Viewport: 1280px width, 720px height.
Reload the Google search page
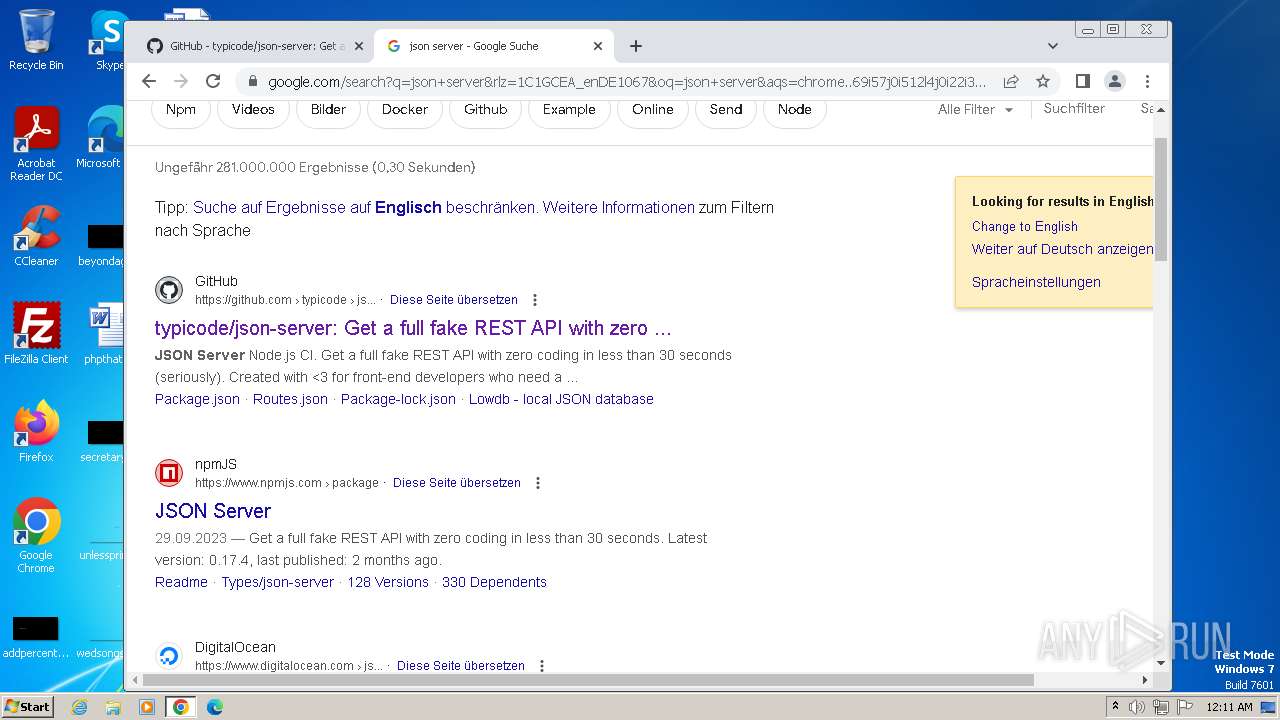213,81
